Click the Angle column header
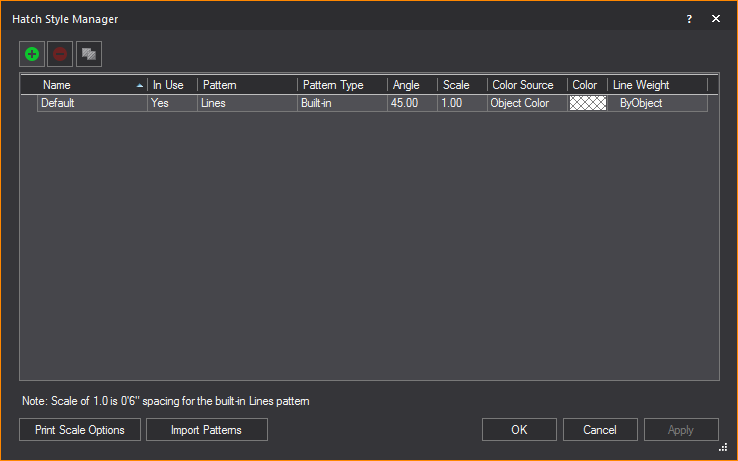Viewport: 738px width, 461px height. pos(411,85)
